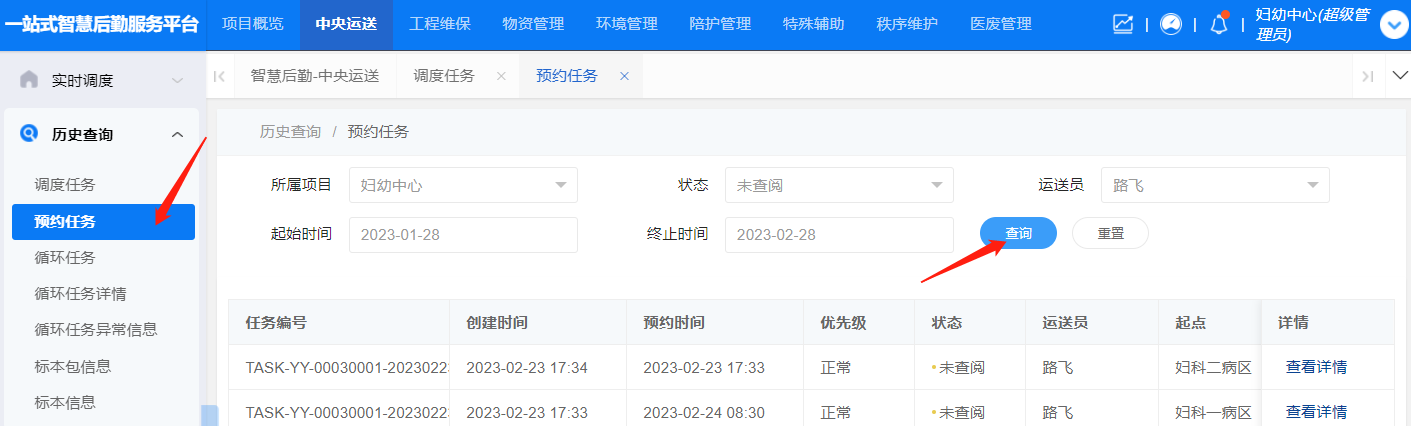1411x426 pixels.
Task: Click the search icon beside 历史查询
Action: point(30,133)
